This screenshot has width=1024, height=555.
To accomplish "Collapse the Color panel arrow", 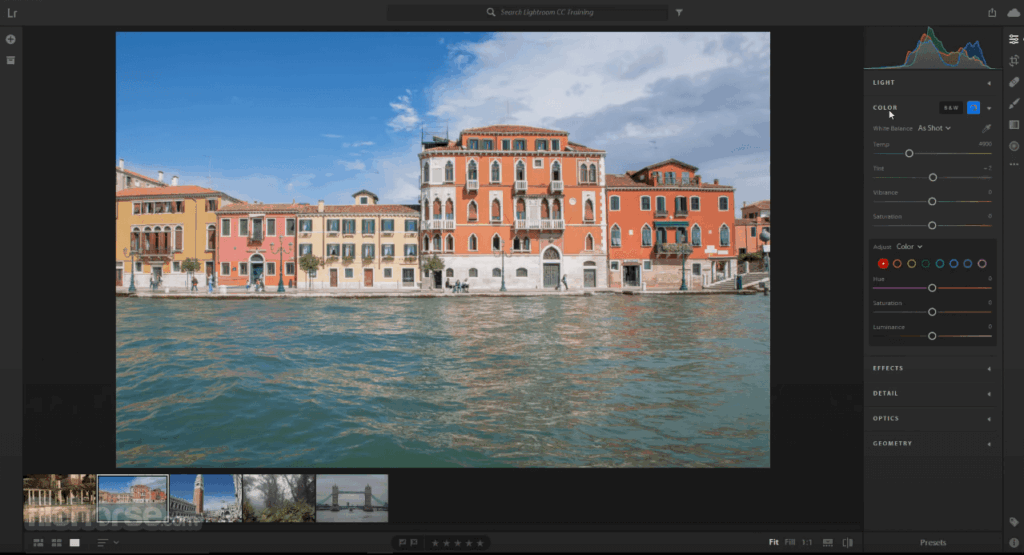I will pos(989,108).
